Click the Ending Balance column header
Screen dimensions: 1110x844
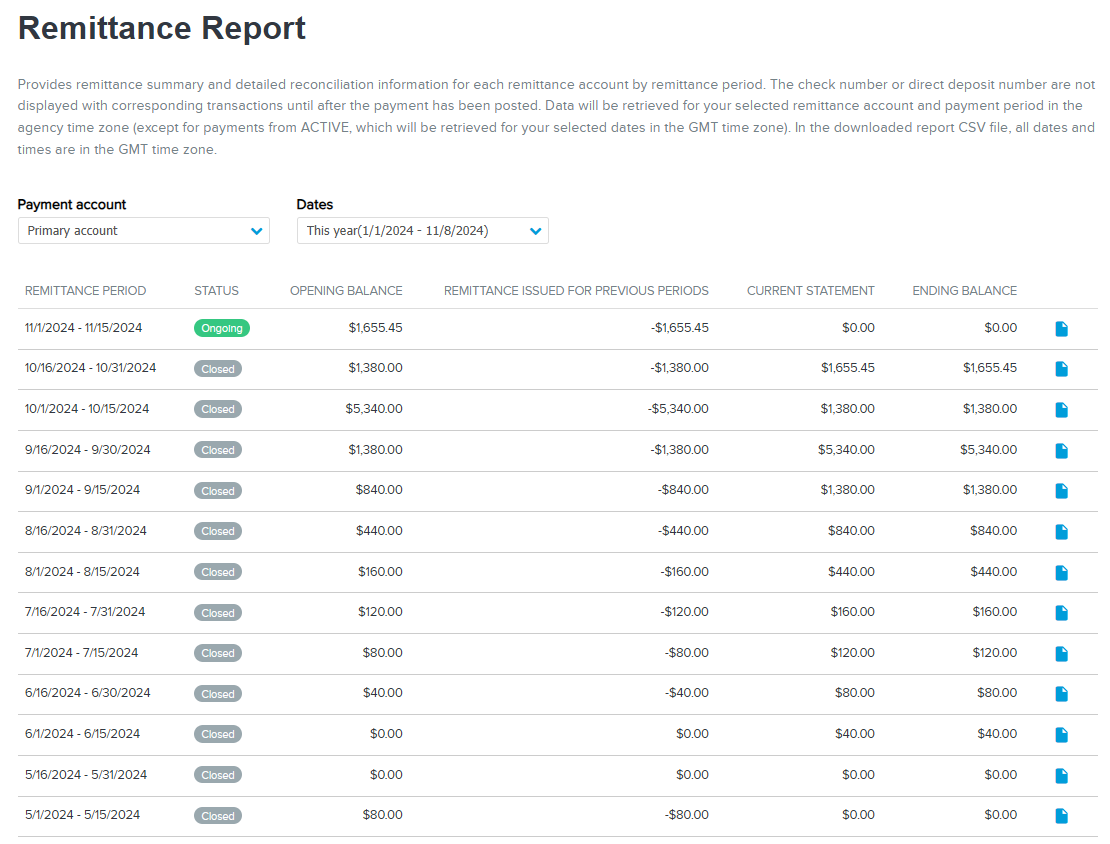pos(964,291)
